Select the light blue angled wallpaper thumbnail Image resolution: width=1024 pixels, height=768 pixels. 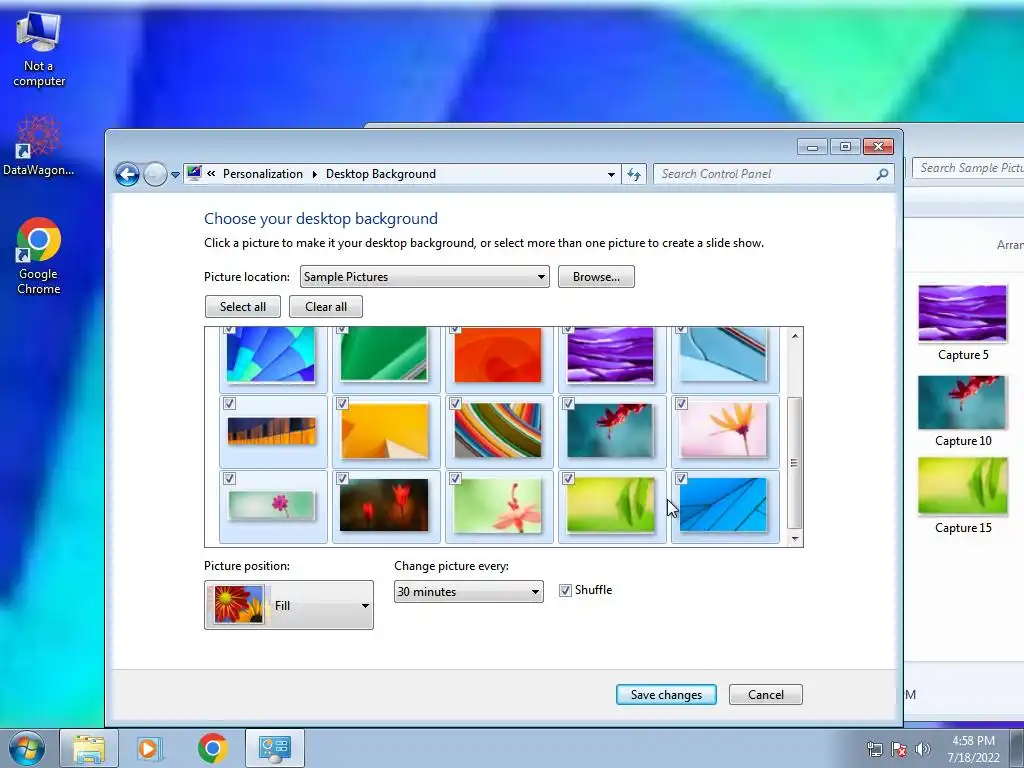tap(723, 355)
